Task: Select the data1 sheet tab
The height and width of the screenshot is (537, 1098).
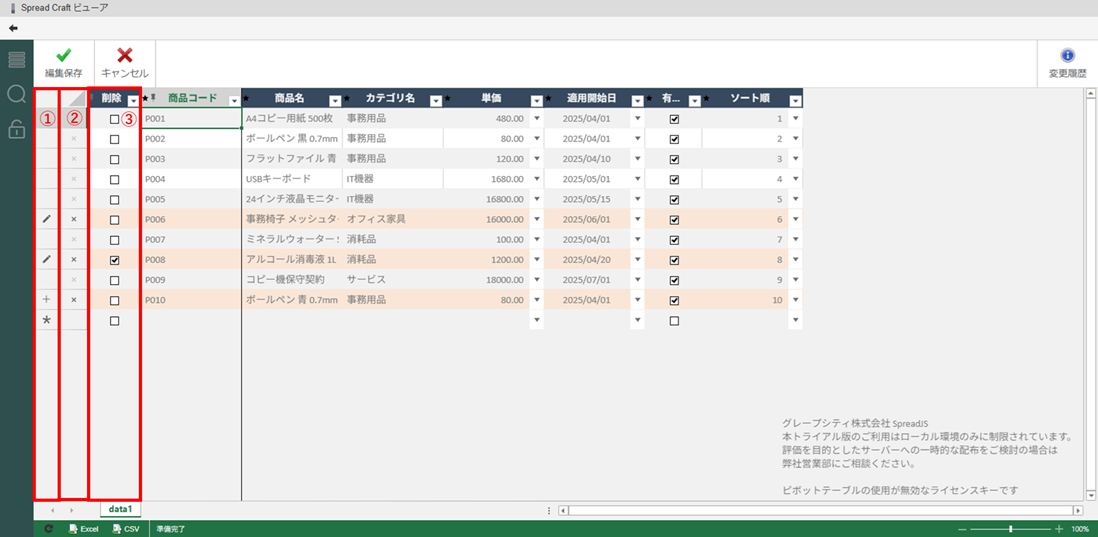Action: click(x=120, y=510)
